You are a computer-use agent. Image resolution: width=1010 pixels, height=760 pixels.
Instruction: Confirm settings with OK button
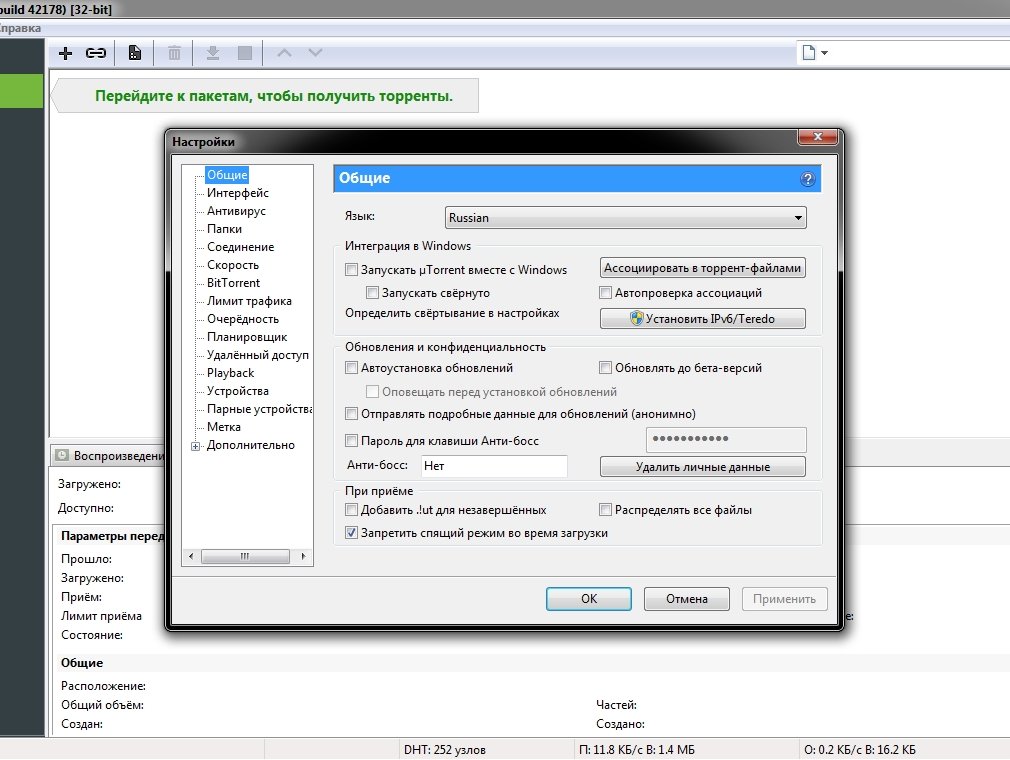[589, 598]
